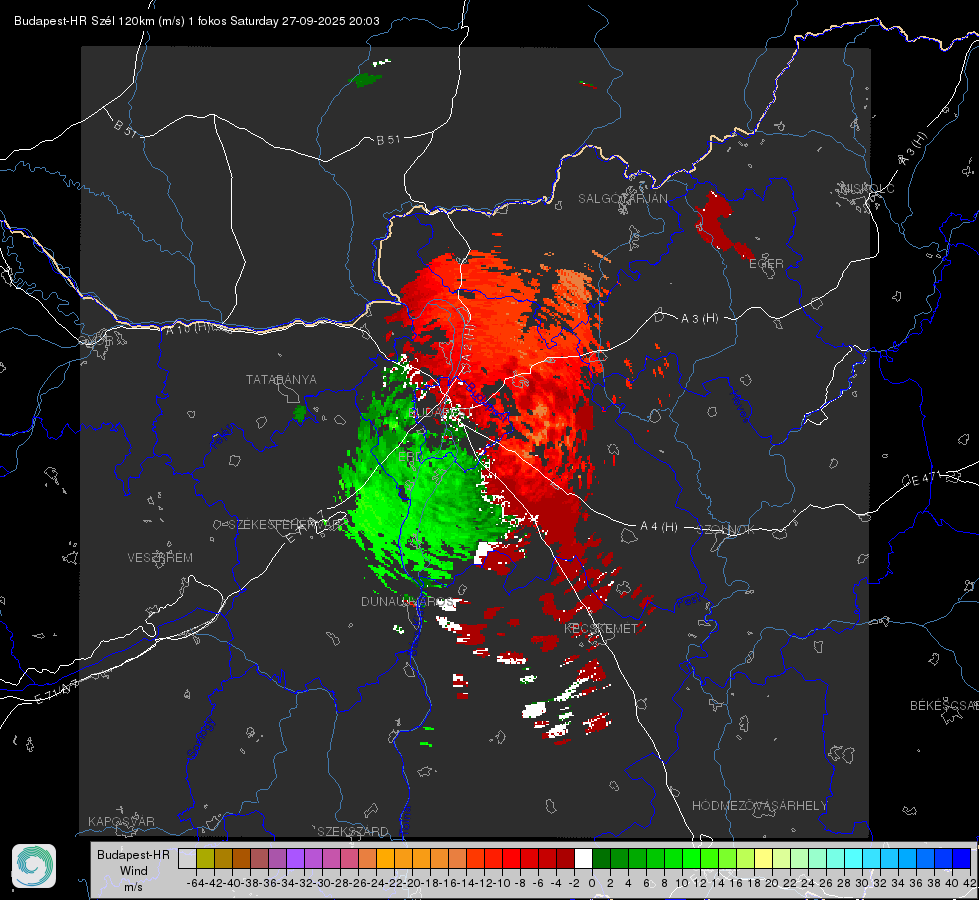Pick the light gray swatch left of -64

187,859
